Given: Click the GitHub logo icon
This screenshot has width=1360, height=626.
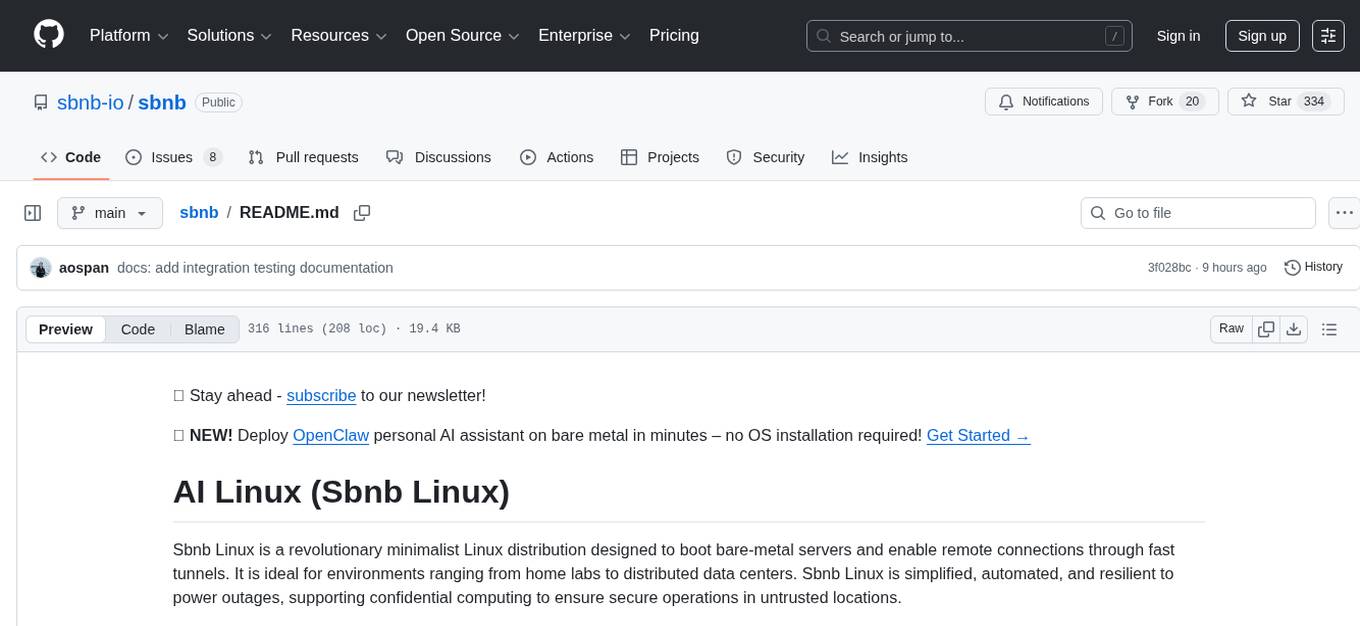Looking at the screenshot, I should click(48, 35).
